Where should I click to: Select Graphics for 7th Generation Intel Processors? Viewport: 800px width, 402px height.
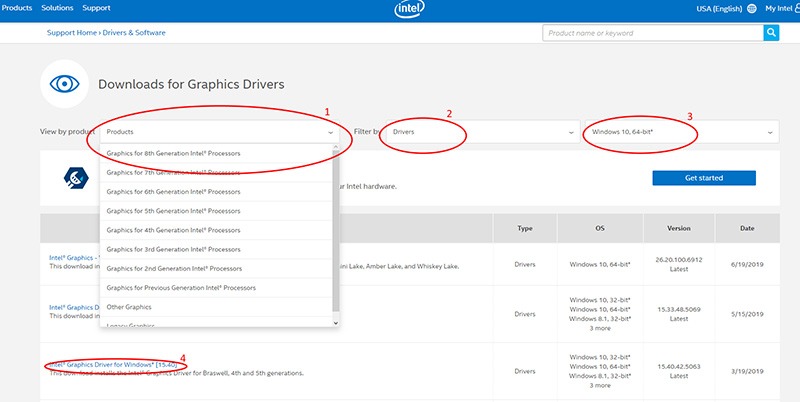pos(216,172)
